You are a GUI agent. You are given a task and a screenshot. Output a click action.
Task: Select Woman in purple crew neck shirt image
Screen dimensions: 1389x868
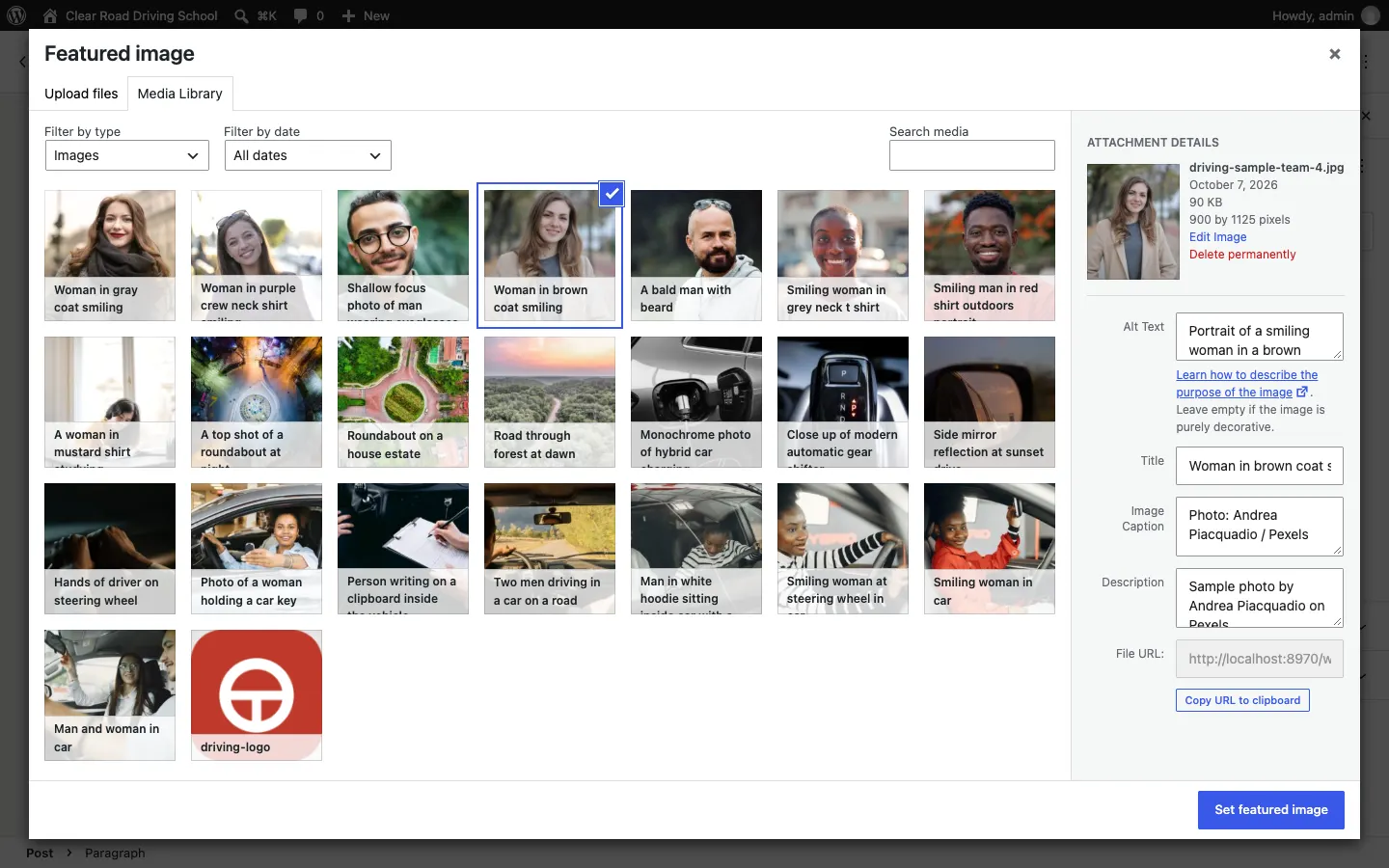click(257, 256)
